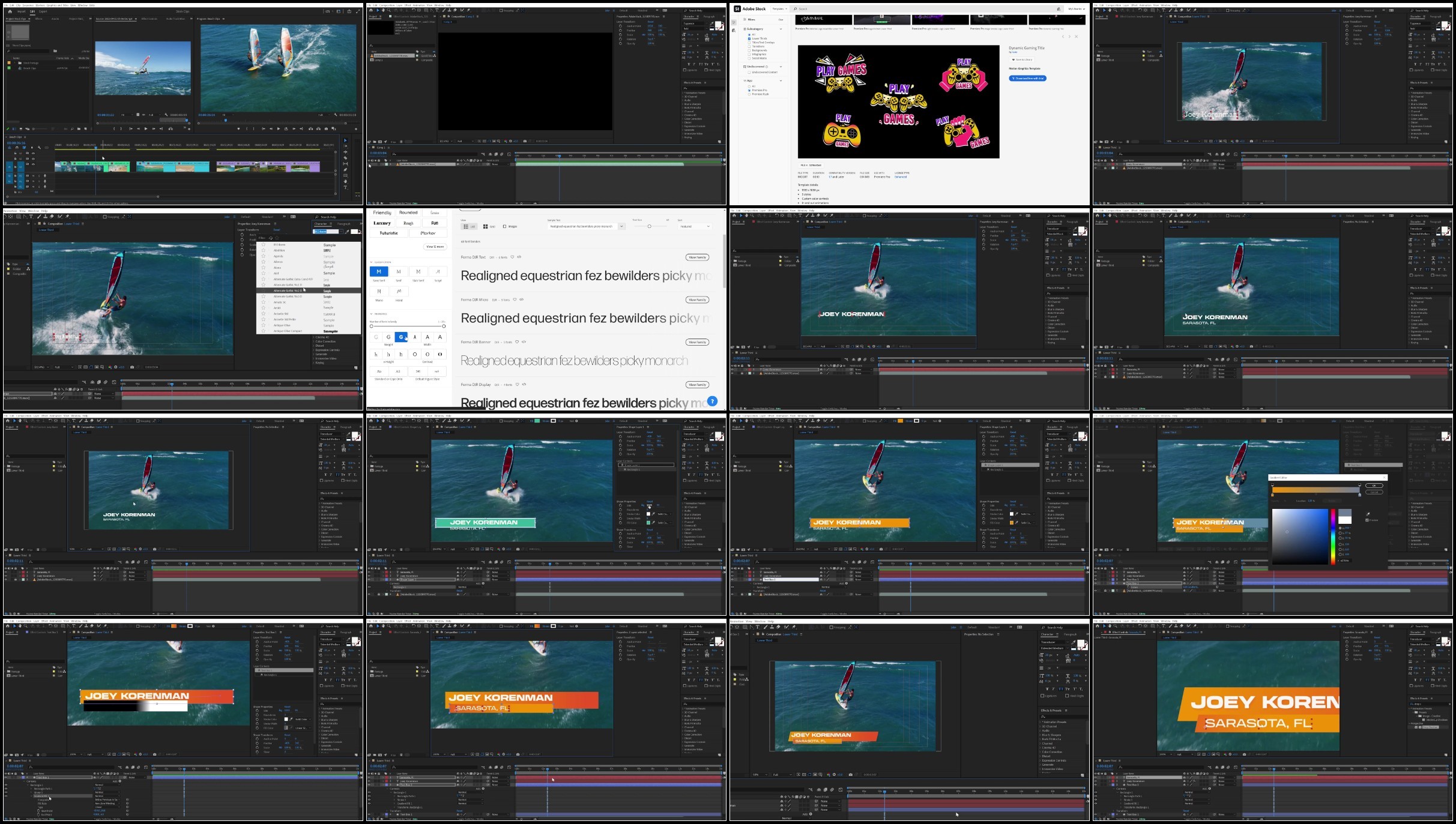Open the Featured sort dropdown
This screenshot has width=1456, height=824.
pos(695,226)
